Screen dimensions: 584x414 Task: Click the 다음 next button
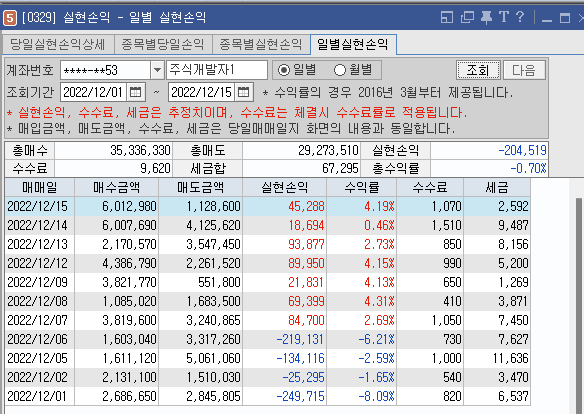point(524,70)
